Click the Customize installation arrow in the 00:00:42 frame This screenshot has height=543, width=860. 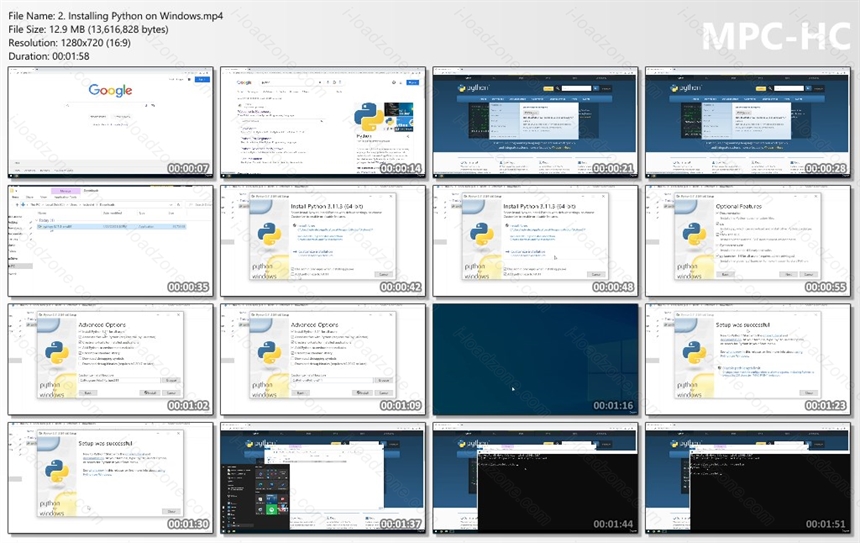[x=295, y=252]
